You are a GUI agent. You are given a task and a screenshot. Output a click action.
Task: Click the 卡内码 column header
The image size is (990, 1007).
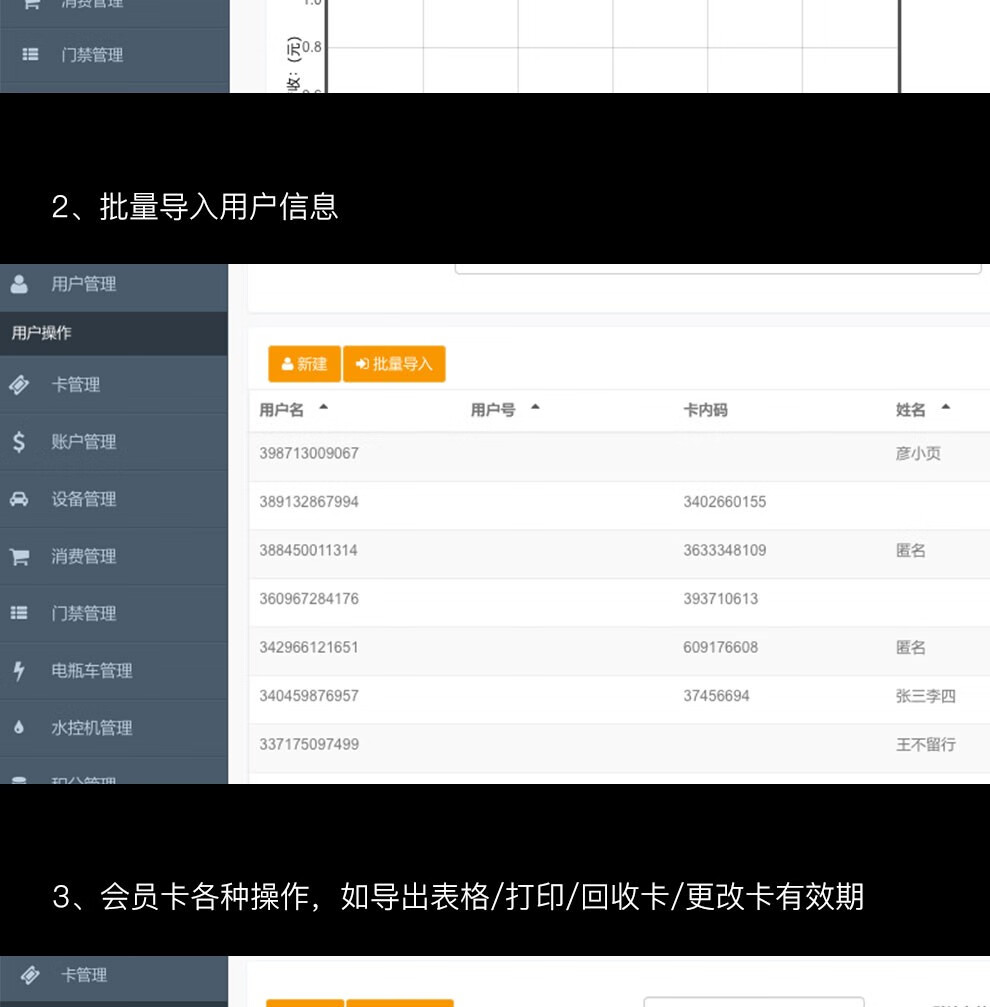705,410
